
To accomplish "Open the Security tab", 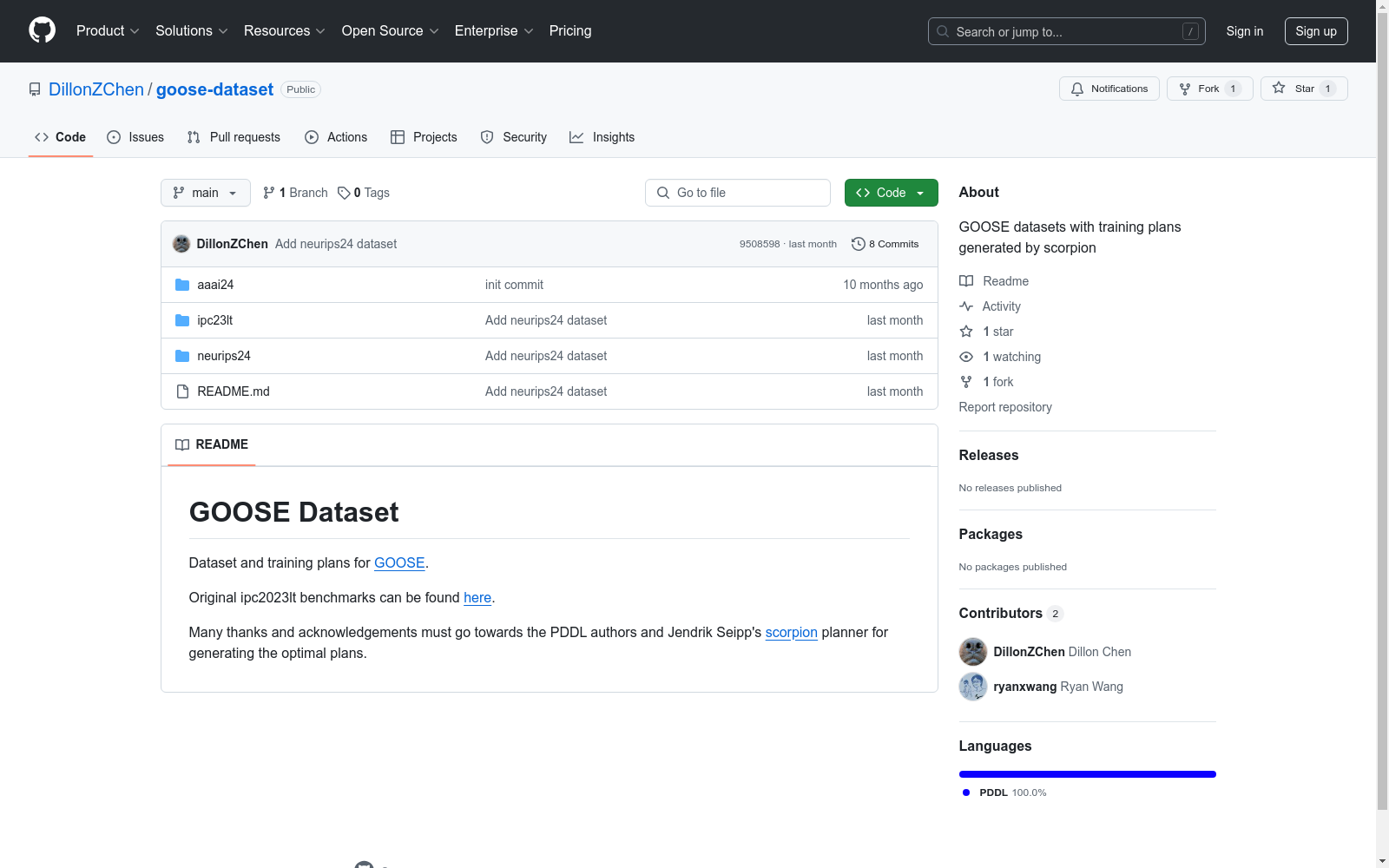I will click(514, 137).
